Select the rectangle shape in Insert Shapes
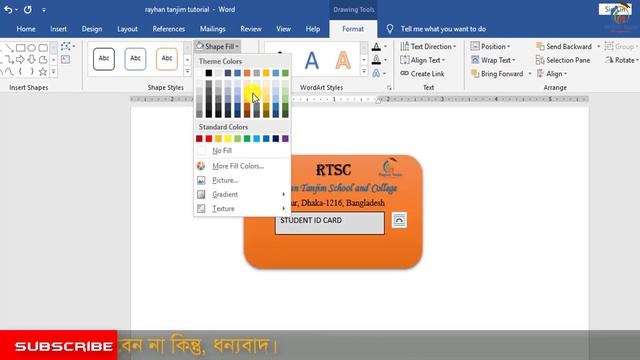Viewport: 640px width, 360px height. [20, 48]
